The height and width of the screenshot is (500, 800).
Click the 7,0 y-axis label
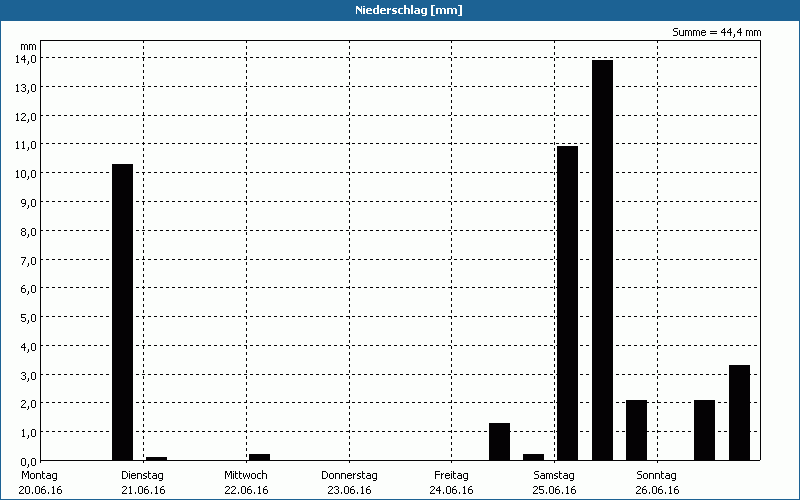click(x=29, y=260)
